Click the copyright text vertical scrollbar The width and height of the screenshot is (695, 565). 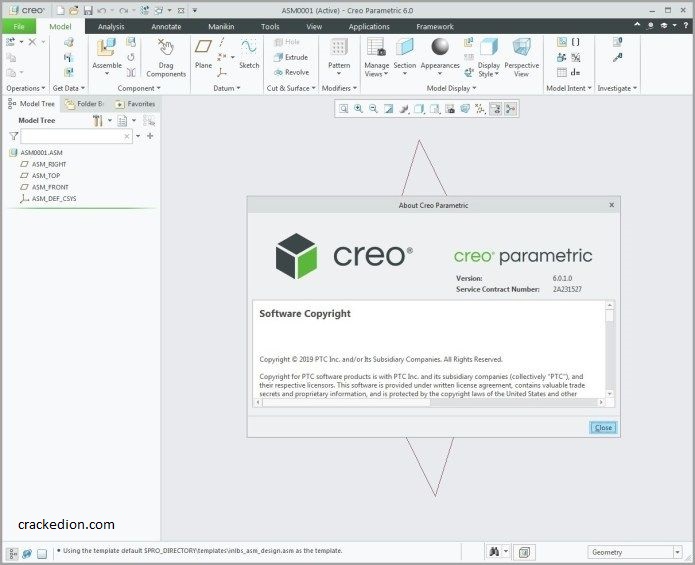pos(610,349)
